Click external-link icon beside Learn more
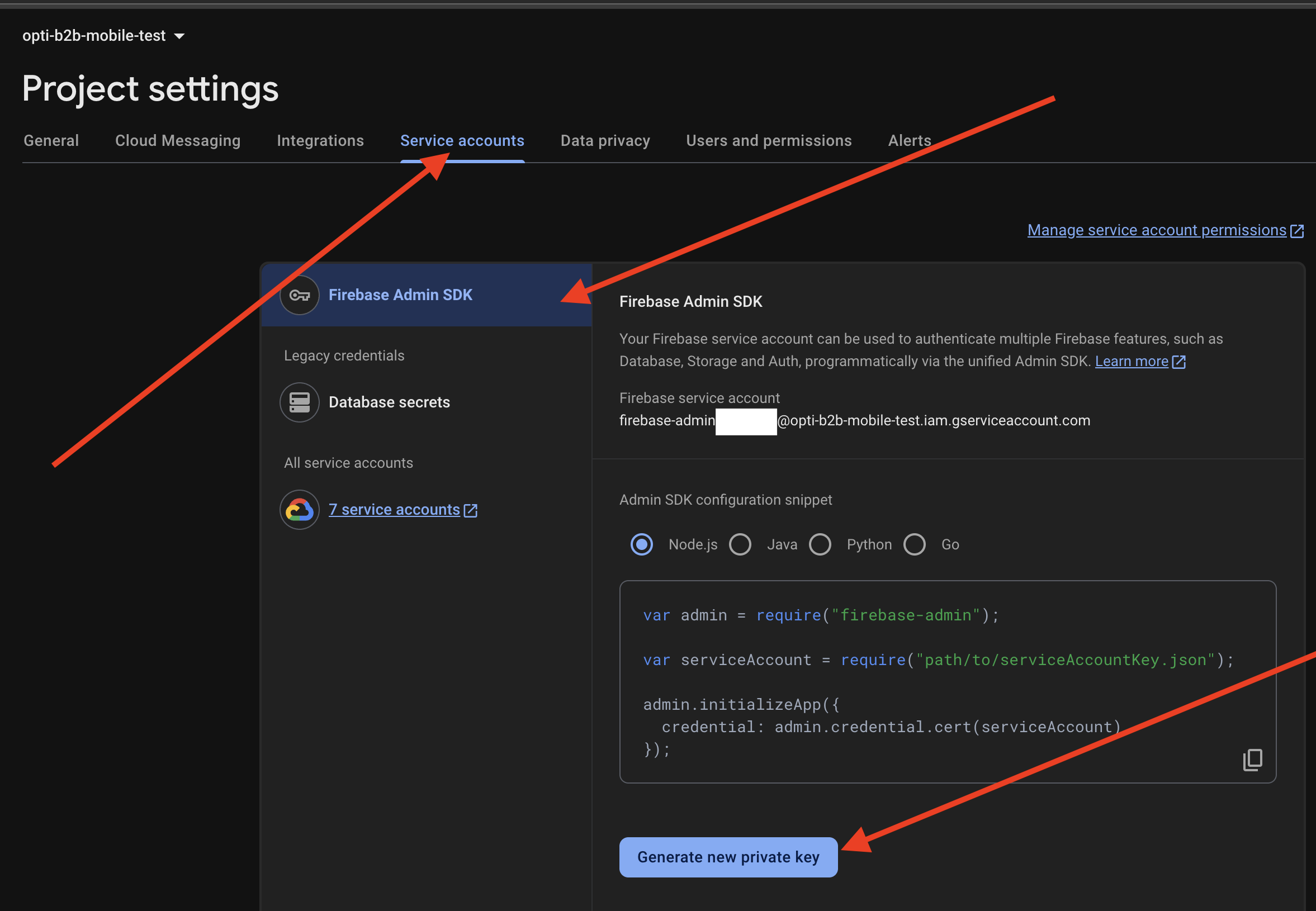The height and width of the screenshot is (911, 1316). [1179, 362]
